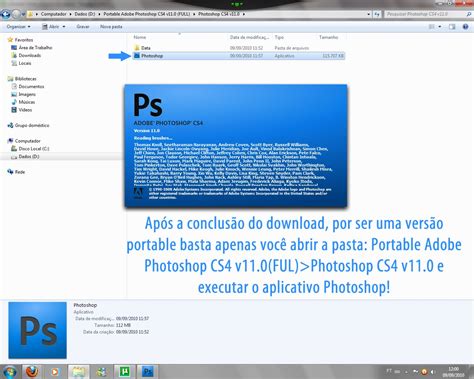Open Firefox from the taskbar

[x=32, y=371]
